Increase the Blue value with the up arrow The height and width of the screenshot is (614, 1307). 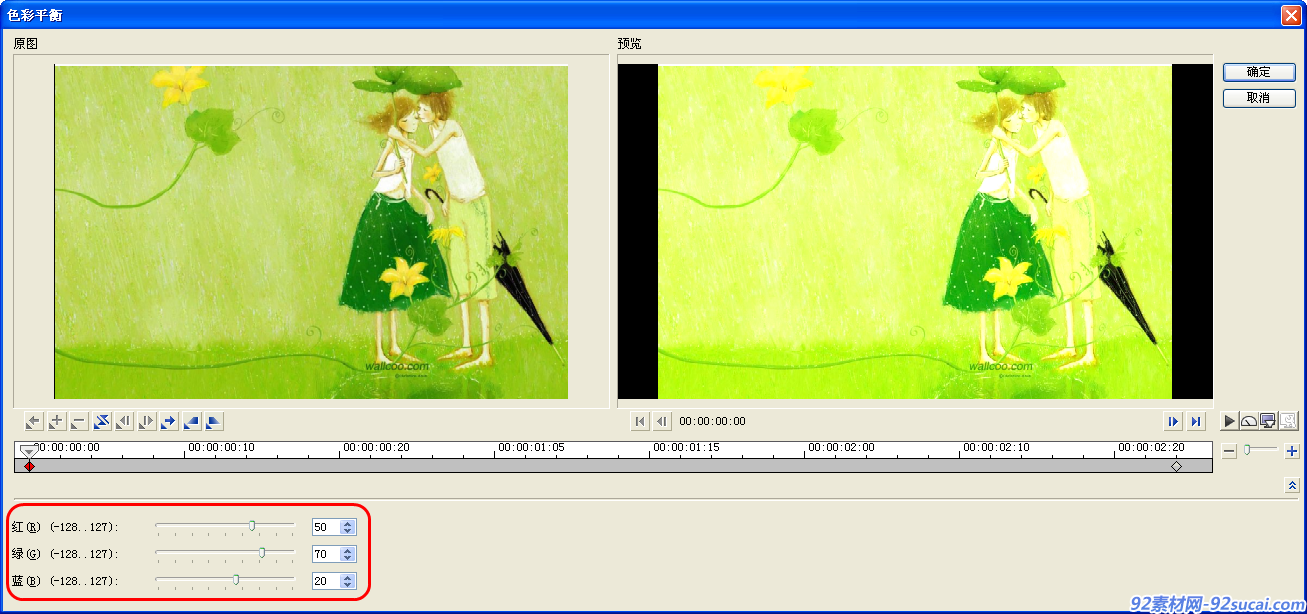click(x=348, y=577)
